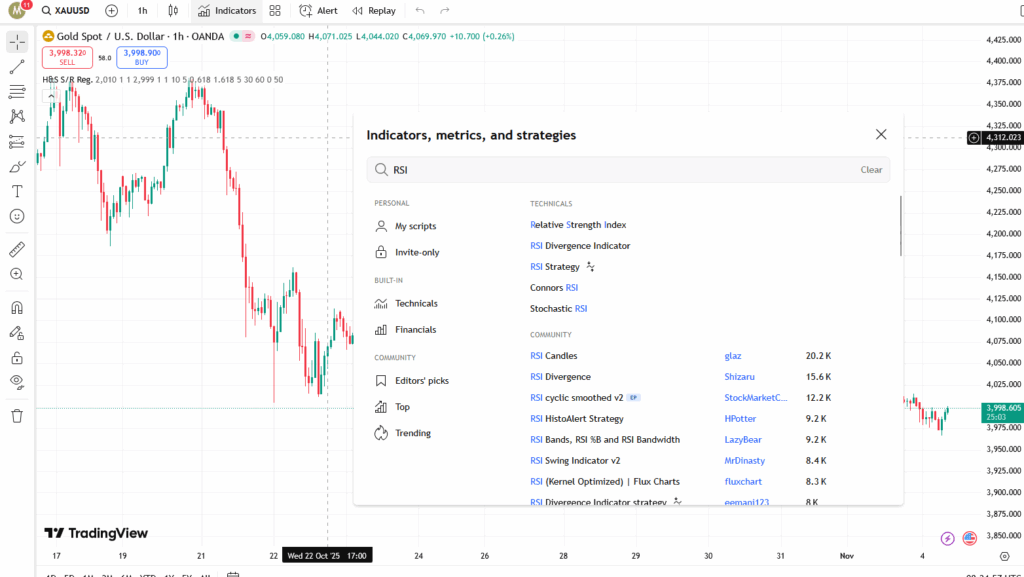Open the layout templates grid icon
This screenshot has width=1024, height=577.
coord(275,11)
